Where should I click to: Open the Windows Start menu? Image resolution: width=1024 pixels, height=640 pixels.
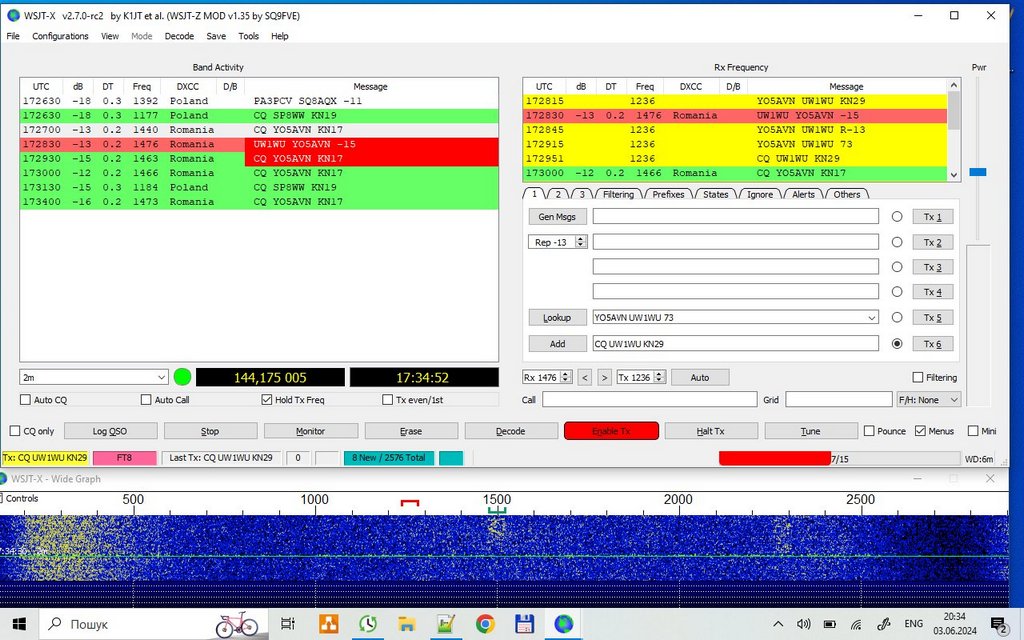tap(19, 624)
